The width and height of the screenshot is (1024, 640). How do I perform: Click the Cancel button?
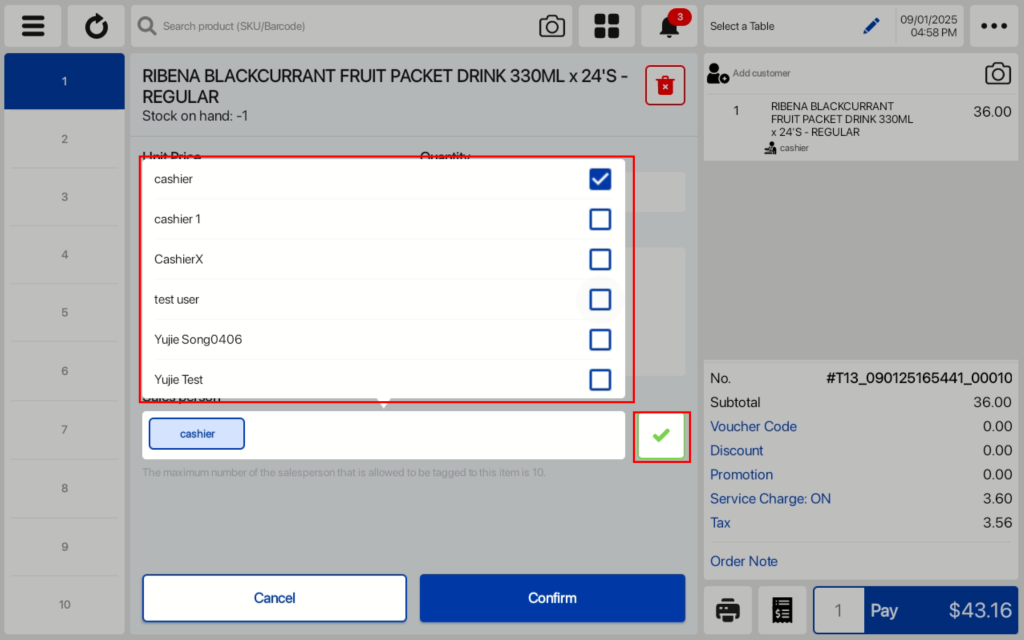[274, 598]
